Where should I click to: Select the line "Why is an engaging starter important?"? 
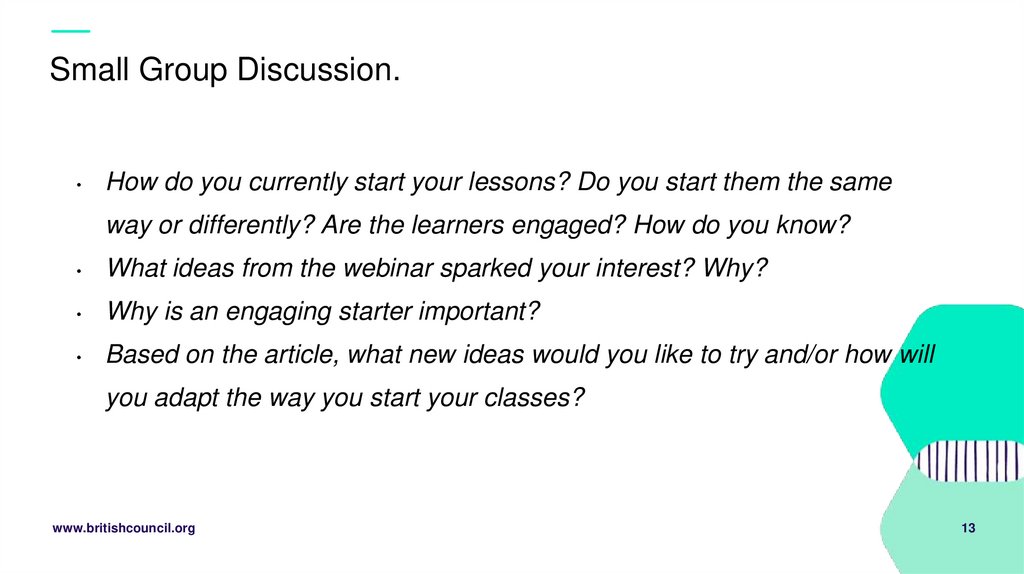click(323, 312)
